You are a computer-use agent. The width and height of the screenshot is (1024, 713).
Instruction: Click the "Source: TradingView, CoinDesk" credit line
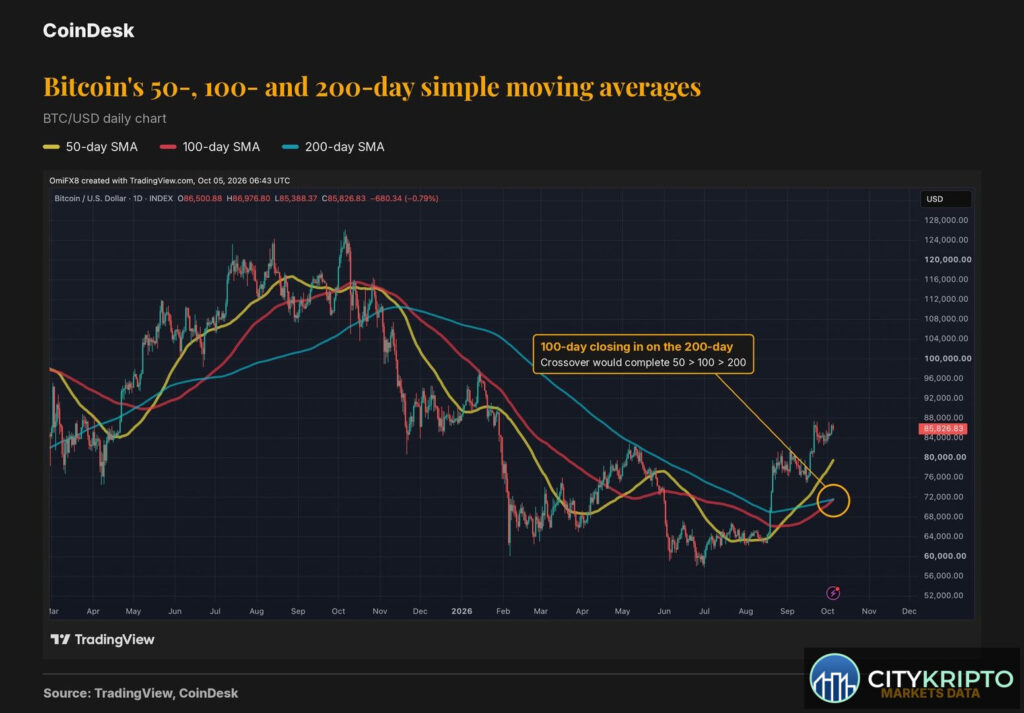click(140, 693)
